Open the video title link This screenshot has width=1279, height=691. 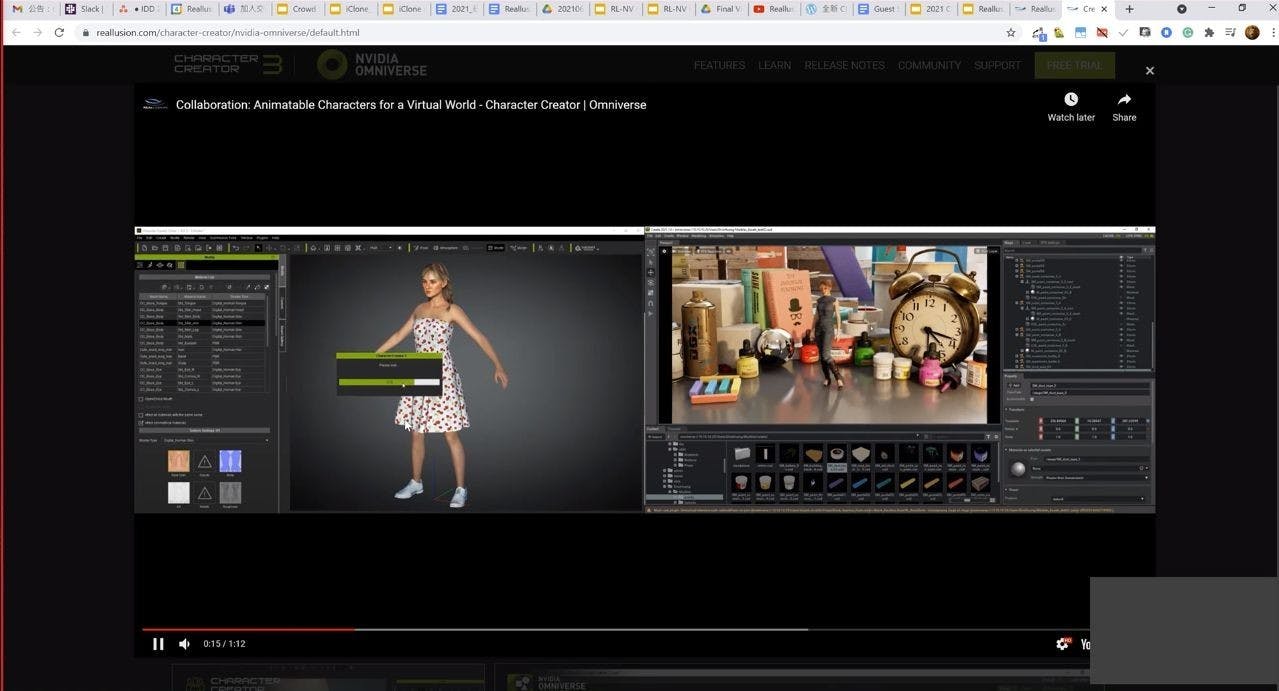[x=410, y=105]
